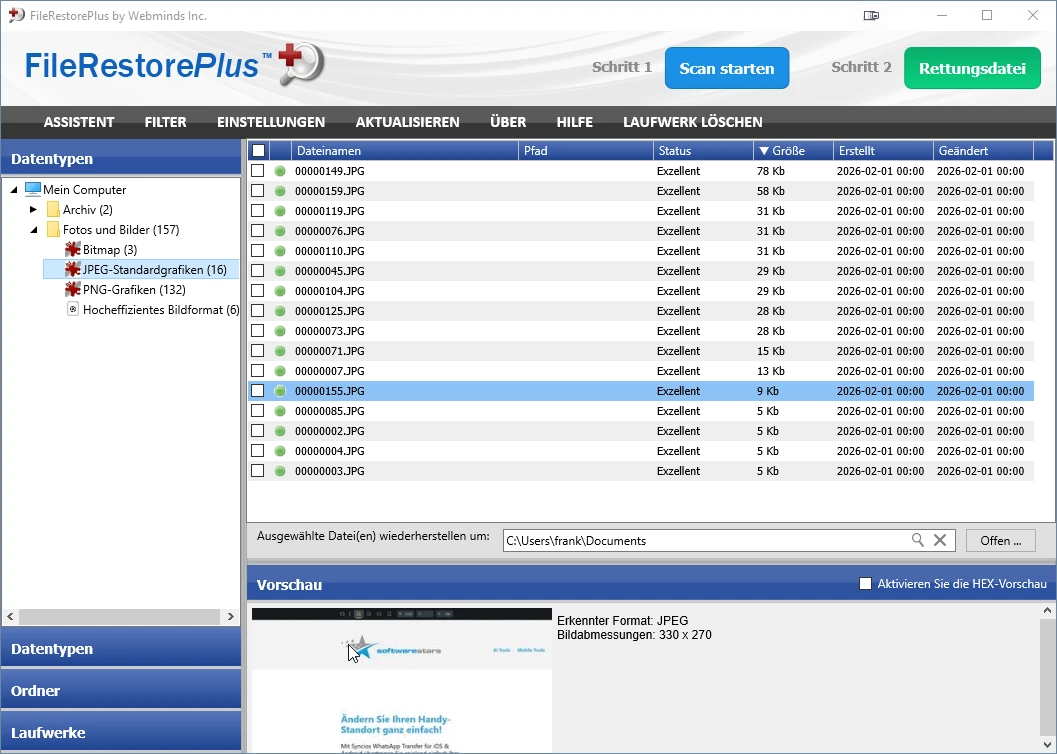Image resolution: width=1057 pixels, height=754 pixels.
Task: Click the PNG-Grafiken file type icon
Action: click(x=72, y=289)
